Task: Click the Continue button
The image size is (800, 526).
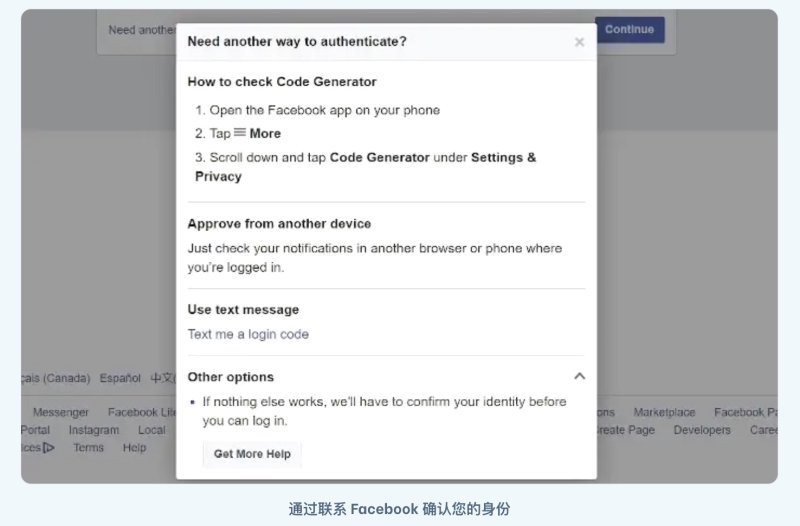Action: click(629, 29)
